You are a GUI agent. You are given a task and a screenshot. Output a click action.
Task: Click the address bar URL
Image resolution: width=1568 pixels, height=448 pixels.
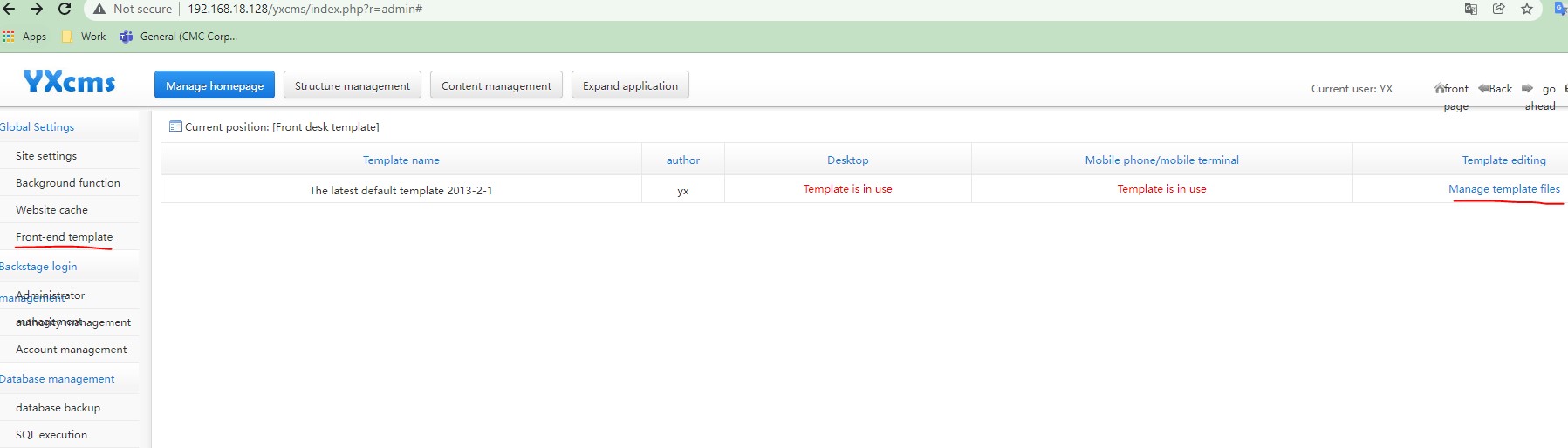point(305,9)
